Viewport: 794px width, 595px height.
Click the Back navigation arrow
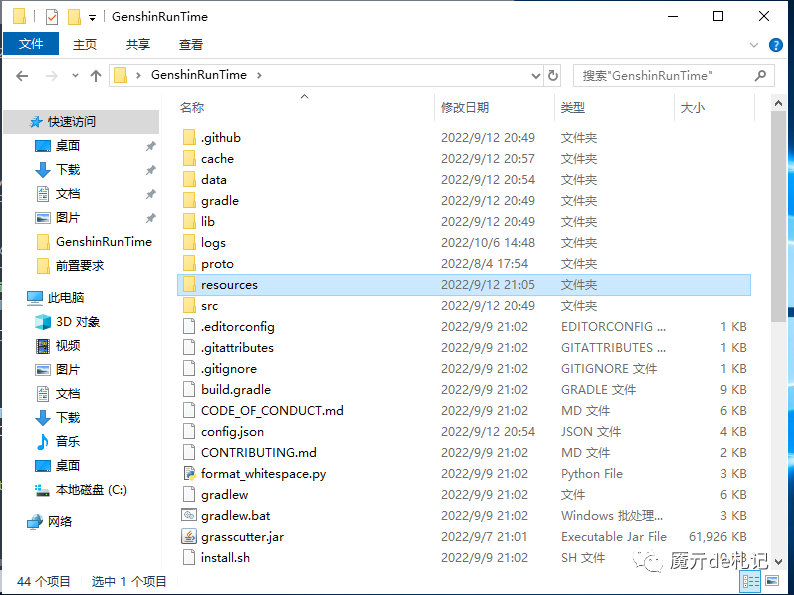[22, 76]
